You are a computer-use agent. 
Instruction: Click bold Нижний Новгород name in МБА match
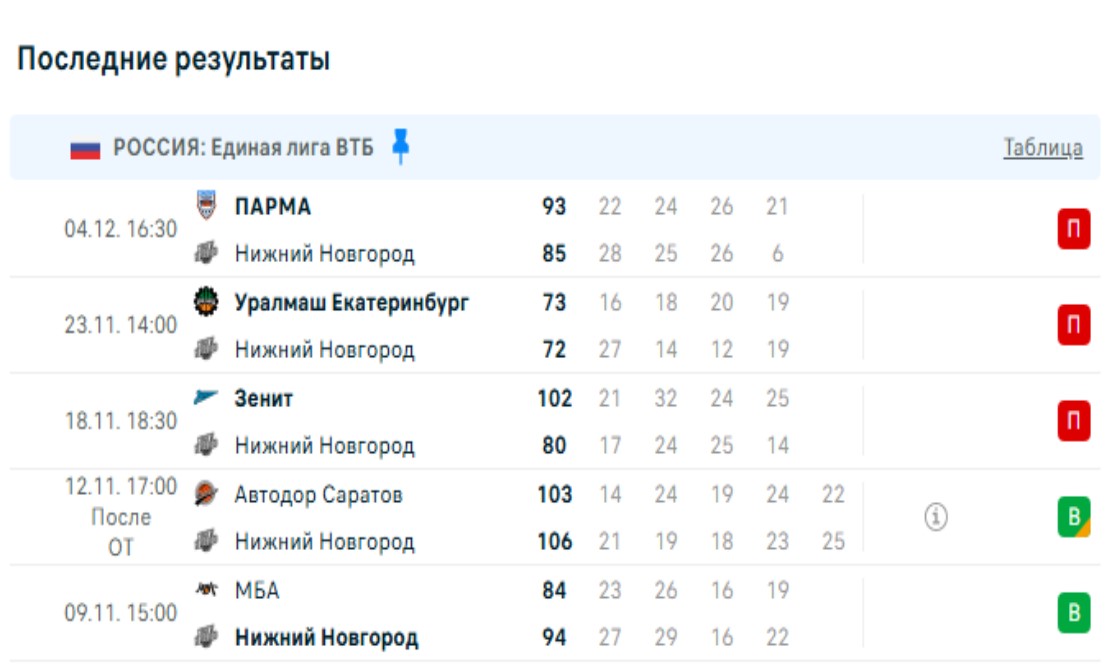click(326, 638)
